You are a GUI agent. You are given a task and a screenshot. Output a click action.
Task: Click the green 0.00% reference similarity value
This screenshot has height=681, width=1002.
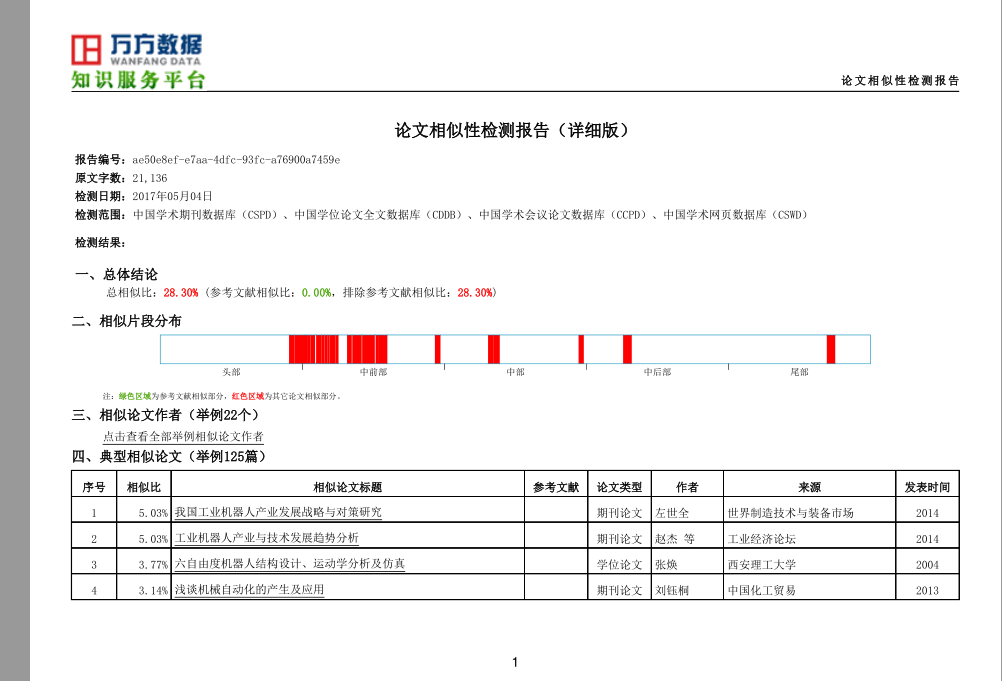click(x=316, y=293)
